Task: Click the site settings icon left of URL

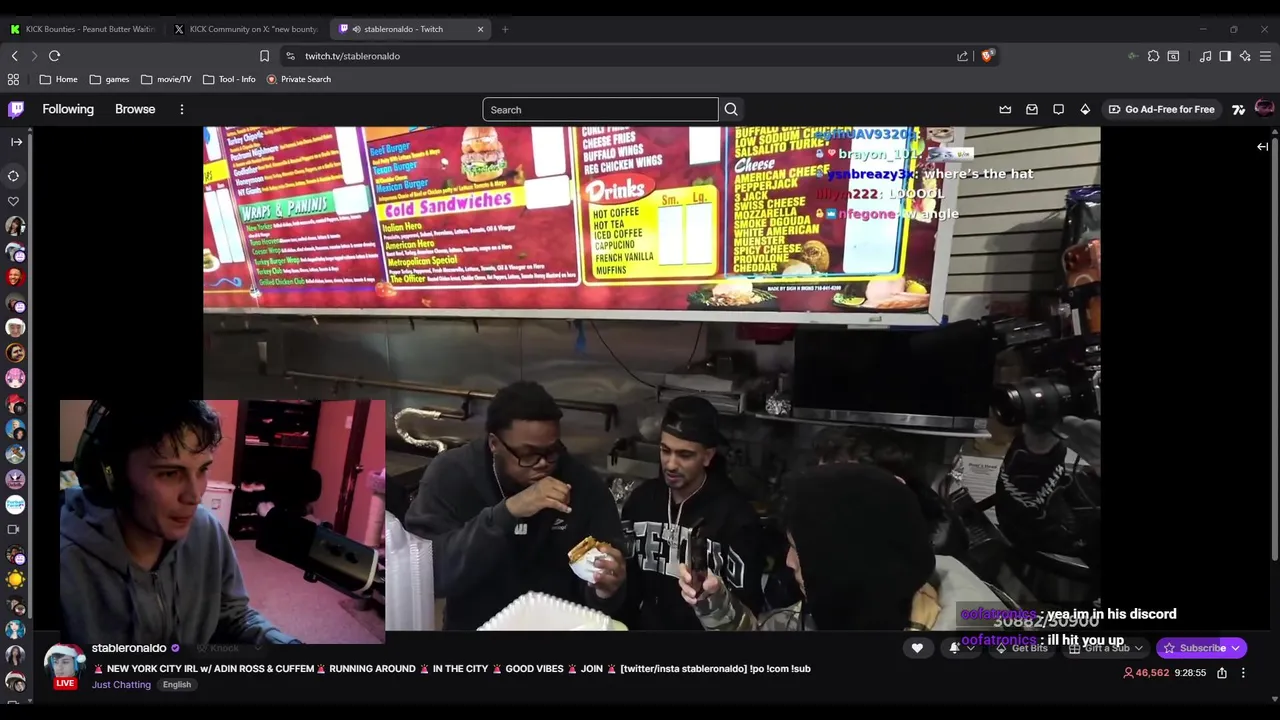Action: point(290,56)
